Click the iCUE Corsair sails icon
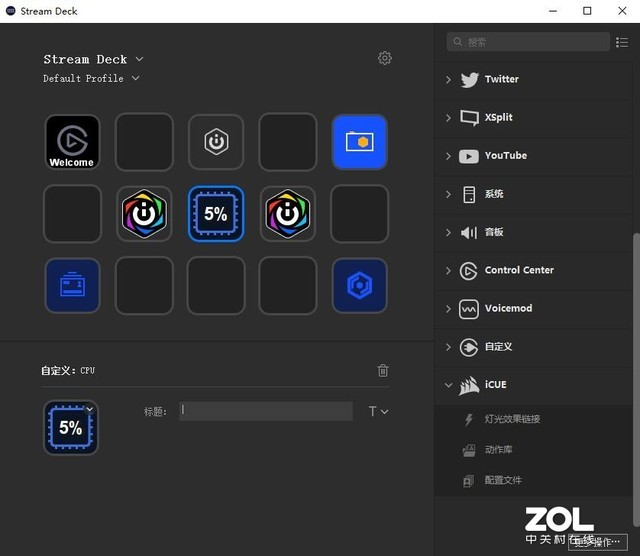Viewport: 640px width, 556px height. 469,386
